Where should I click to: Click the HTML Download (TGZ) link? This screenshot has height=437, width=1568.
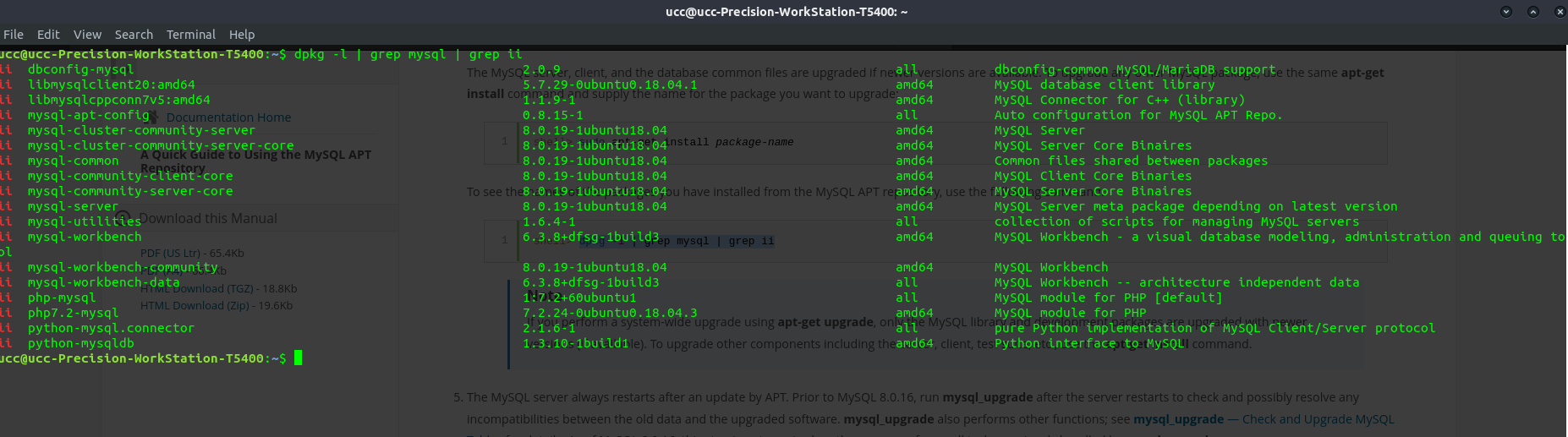(219, 288)
